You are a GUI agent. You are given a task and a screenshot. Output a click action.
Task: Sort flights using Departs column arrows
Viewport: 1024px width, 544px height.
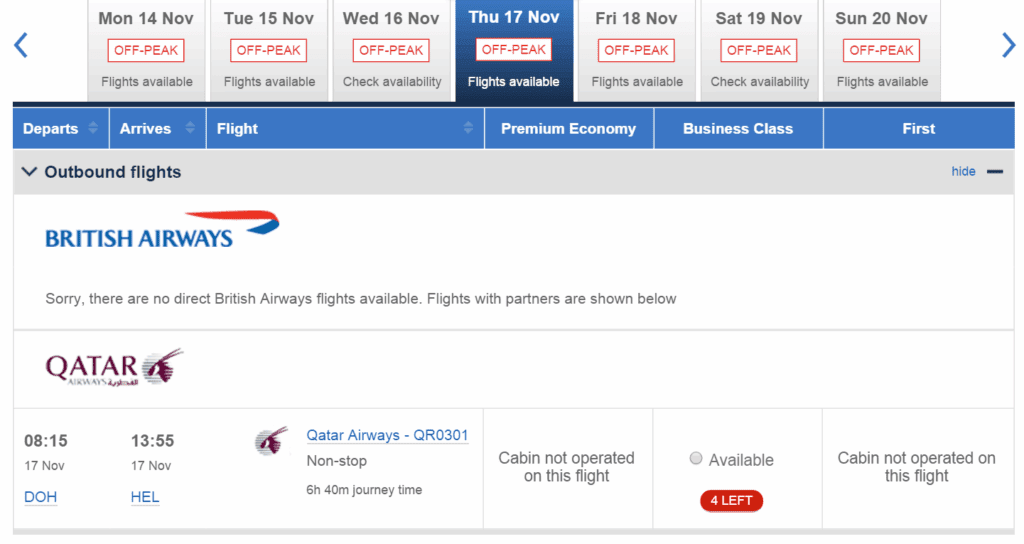pos(93,128)
